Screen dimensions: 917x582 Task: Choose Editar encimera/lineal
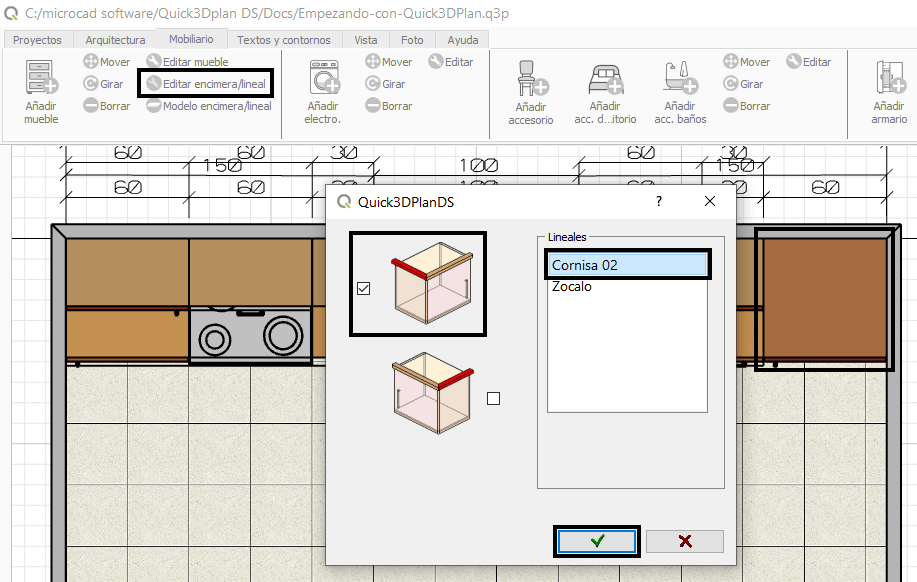pyautogui.click(x=206, y=84)
